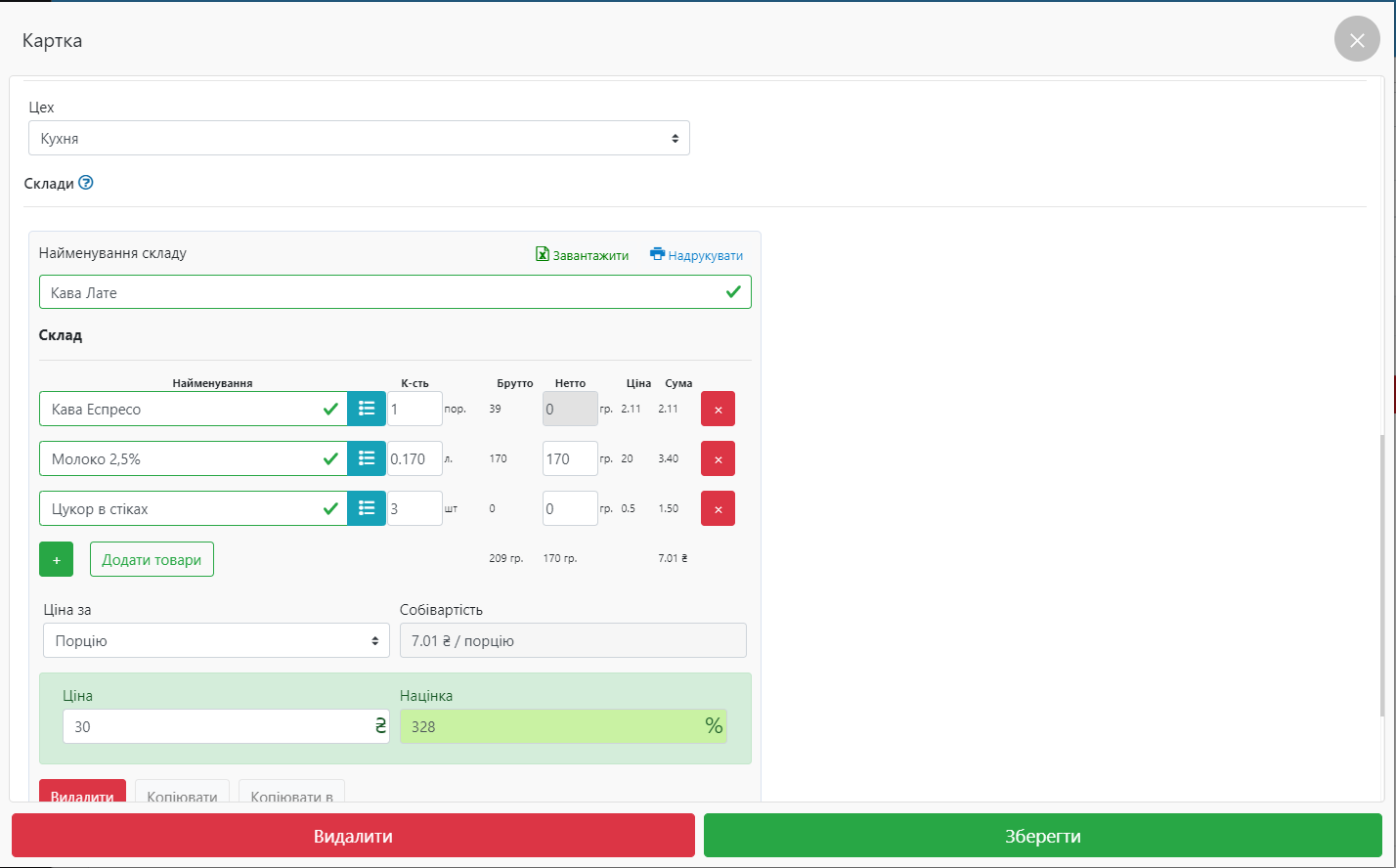Expand the Цех dropdown showing Кухня
Image resolution: width=1396 pixels, height=868 pixels.
[359, 139]
